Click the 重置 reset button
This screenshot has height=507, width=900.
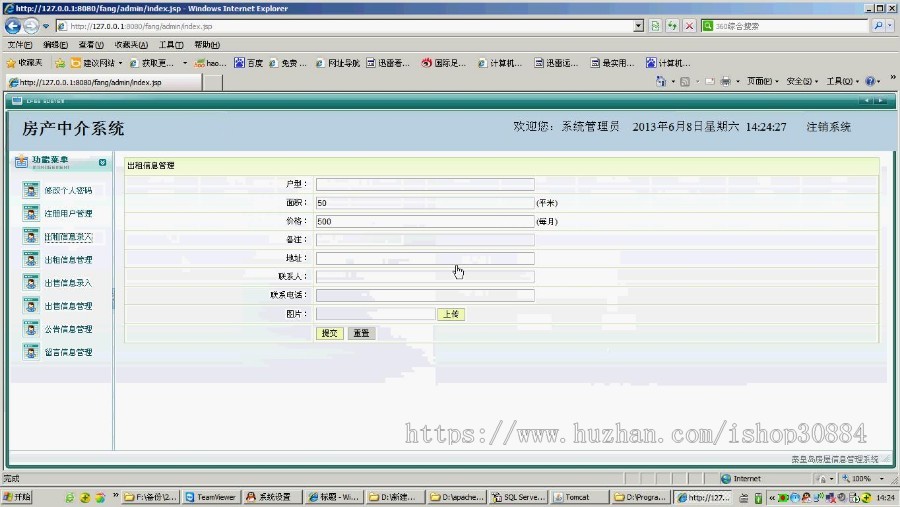point(362,333)
